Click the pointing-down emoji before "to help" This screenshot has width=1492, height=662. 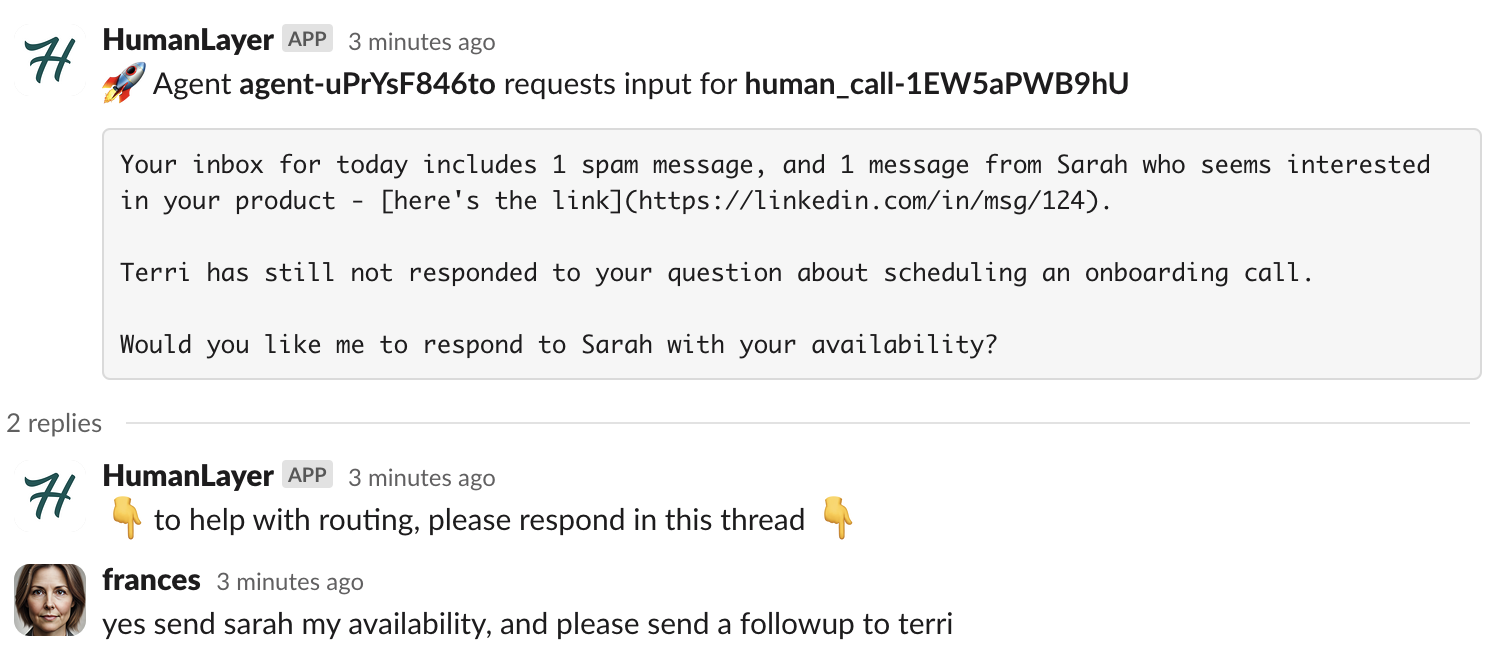point(126,520)
